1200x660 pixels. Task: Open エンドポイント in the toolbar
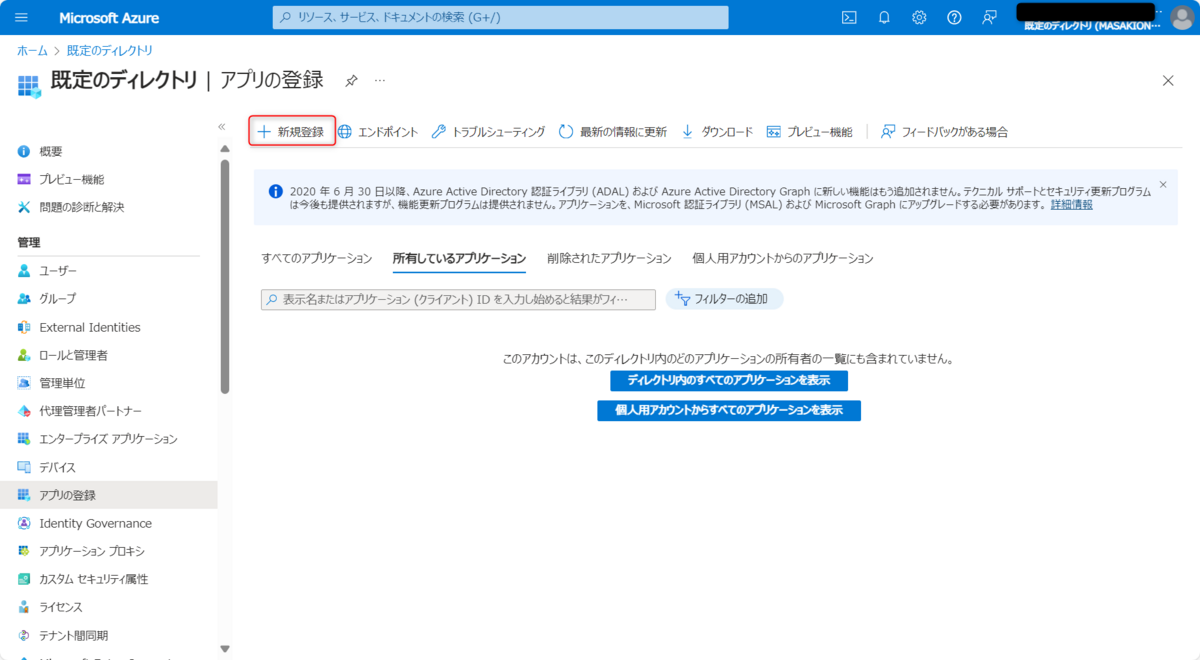(x=377, y=132)
